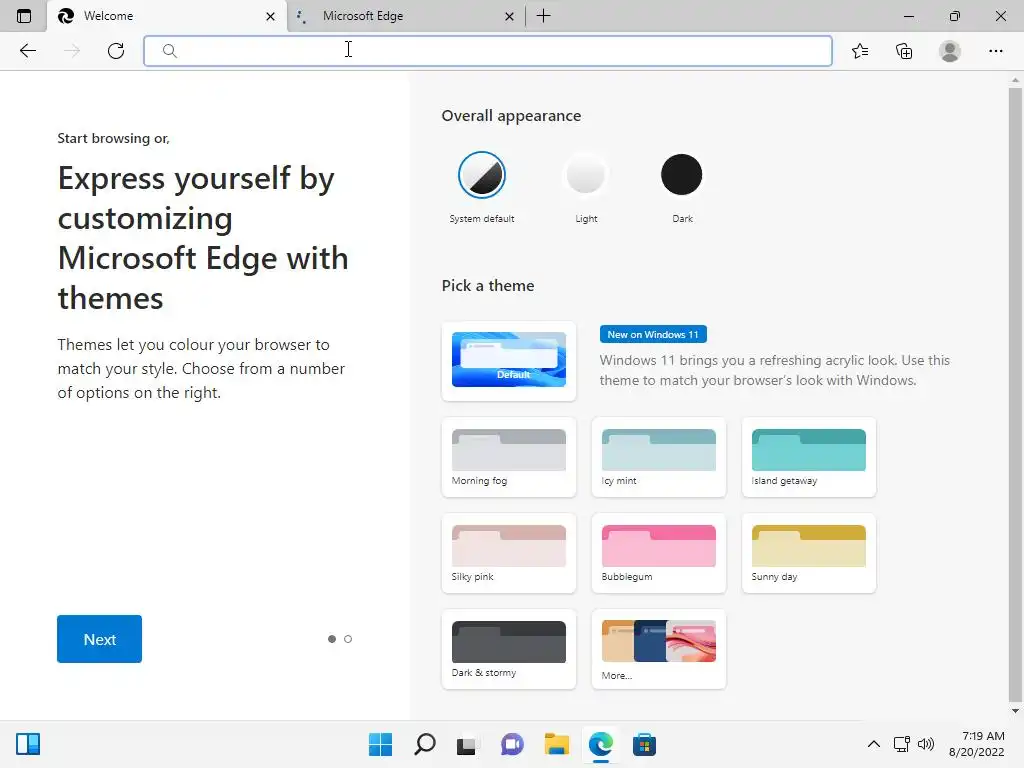The height and width of the screenshot is (768, 1024).
Task: Choose the Dark & stormy theme
Action: [x=509, y=649]
